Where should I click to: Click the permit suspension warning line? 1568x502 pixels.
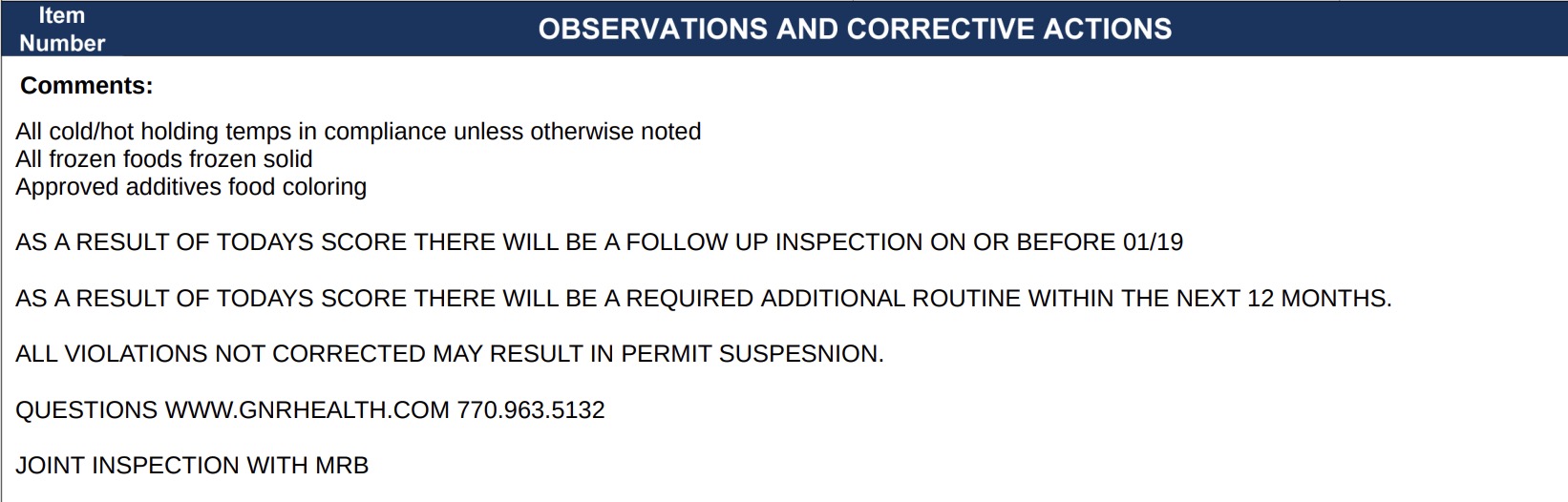point(449,354)
